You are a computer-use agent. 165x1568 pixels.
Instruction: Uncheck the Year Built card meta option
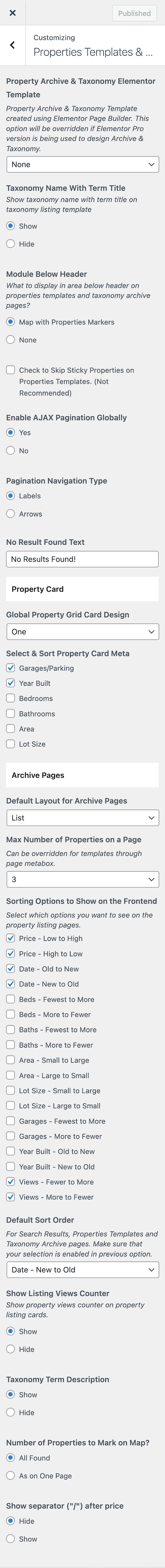point(10,684)
